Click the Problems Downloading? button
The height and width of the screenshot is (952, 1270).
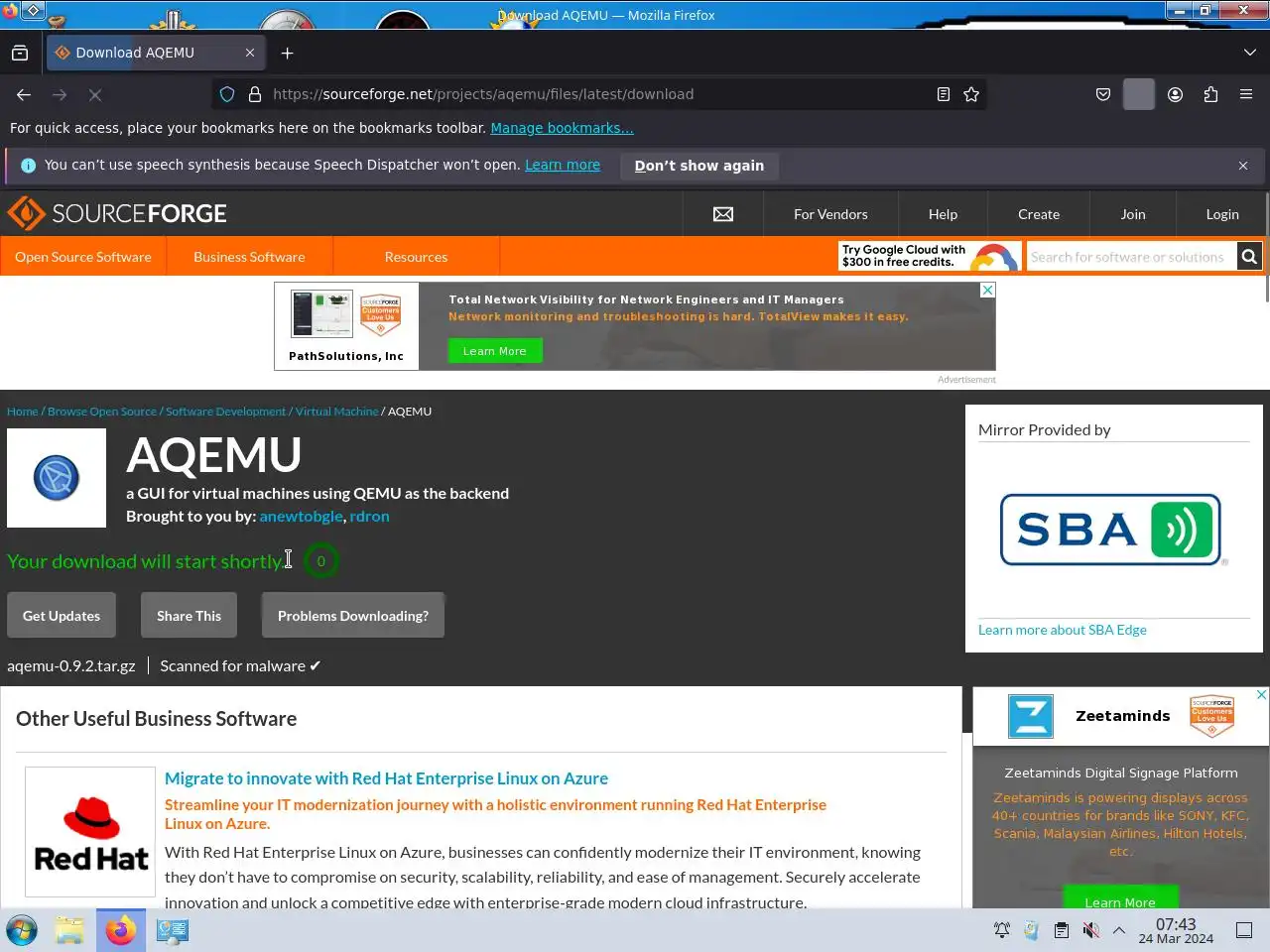pos(353,616)
